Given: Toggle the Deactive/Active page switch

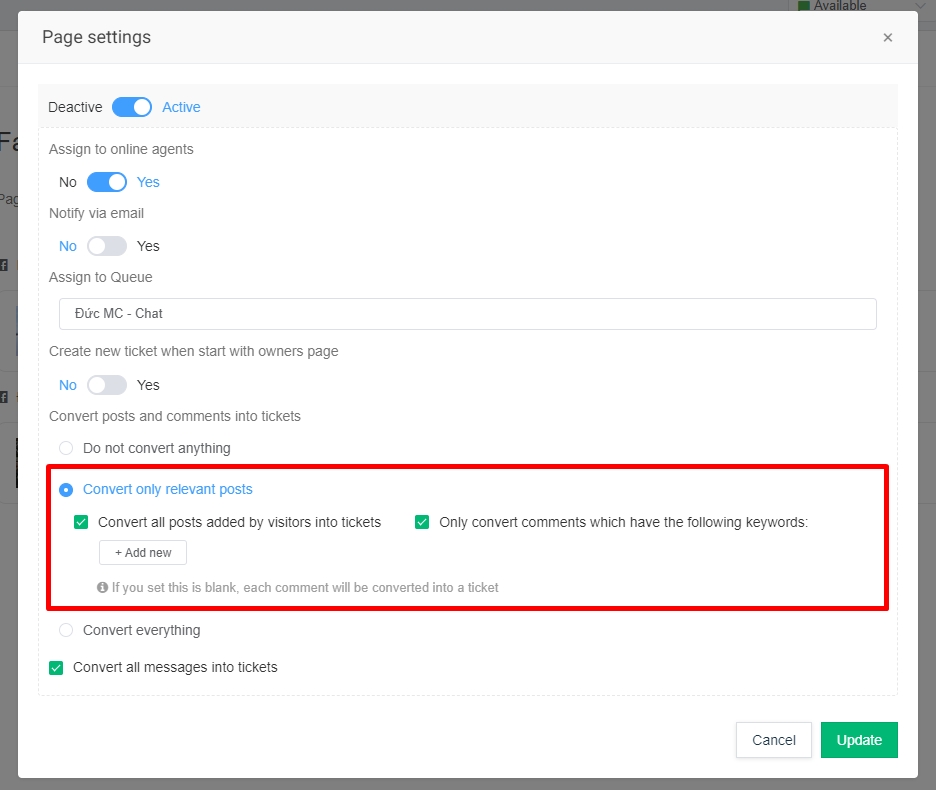Looking at the screenshot, I should 132,107.
